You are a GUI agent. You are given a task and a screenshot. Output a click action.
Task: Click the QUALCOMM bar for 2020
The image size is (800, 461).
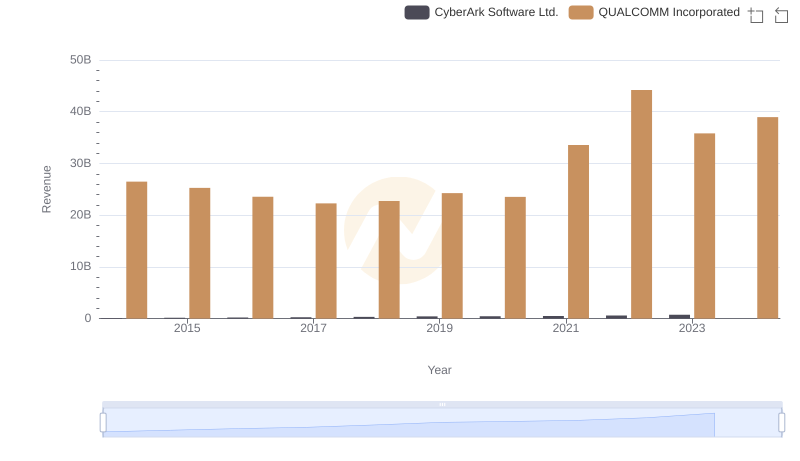coord(515,258)
